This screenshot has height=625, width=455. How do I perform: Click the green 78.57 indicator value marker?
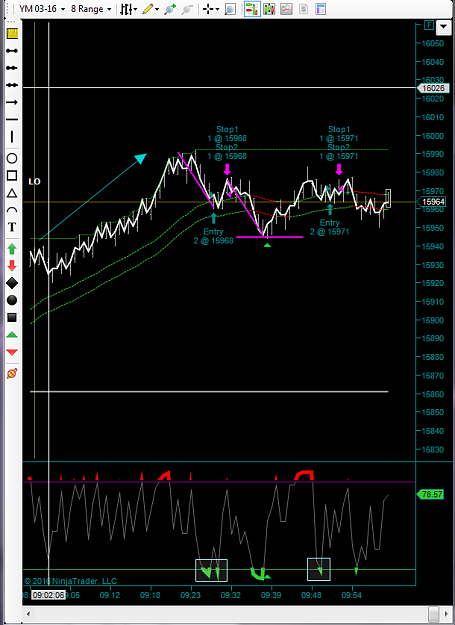coord(430,494)
